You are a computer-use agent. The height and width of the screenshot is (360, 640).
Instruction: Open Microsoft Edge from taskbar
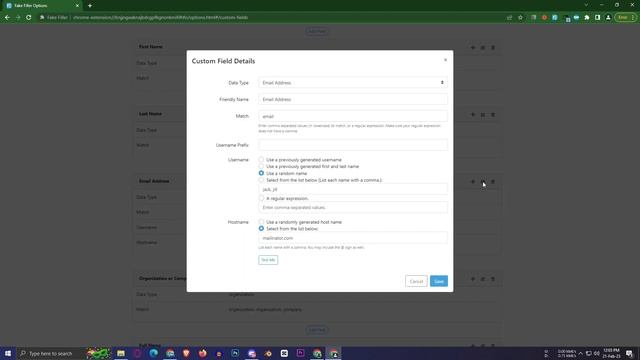point(153,353)
